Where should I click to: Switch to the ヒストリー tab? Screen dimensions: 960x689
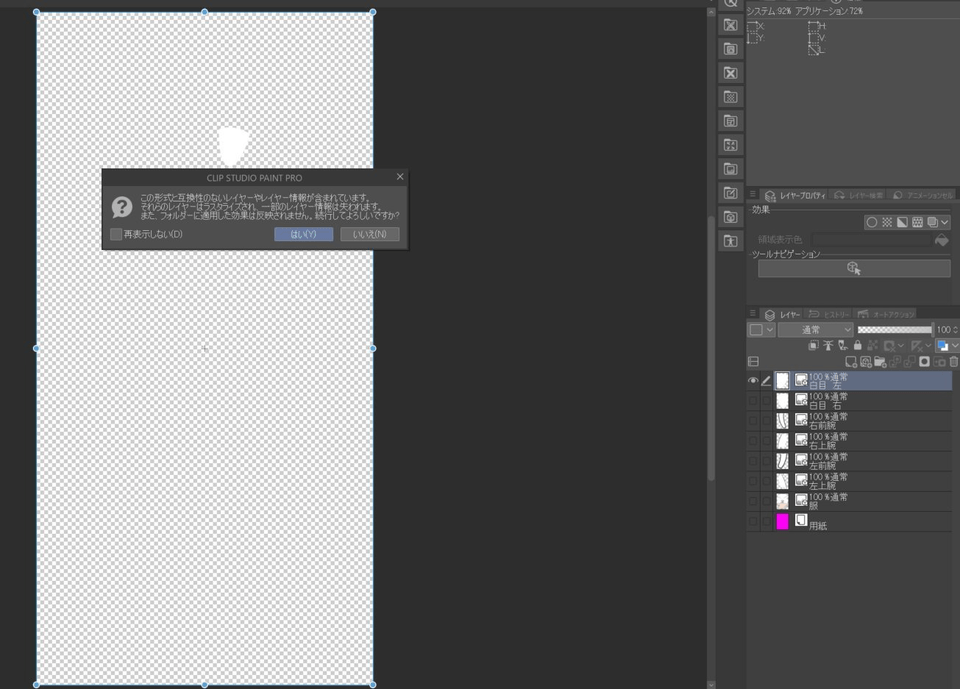pyautogui.click(x=830, y=314)
